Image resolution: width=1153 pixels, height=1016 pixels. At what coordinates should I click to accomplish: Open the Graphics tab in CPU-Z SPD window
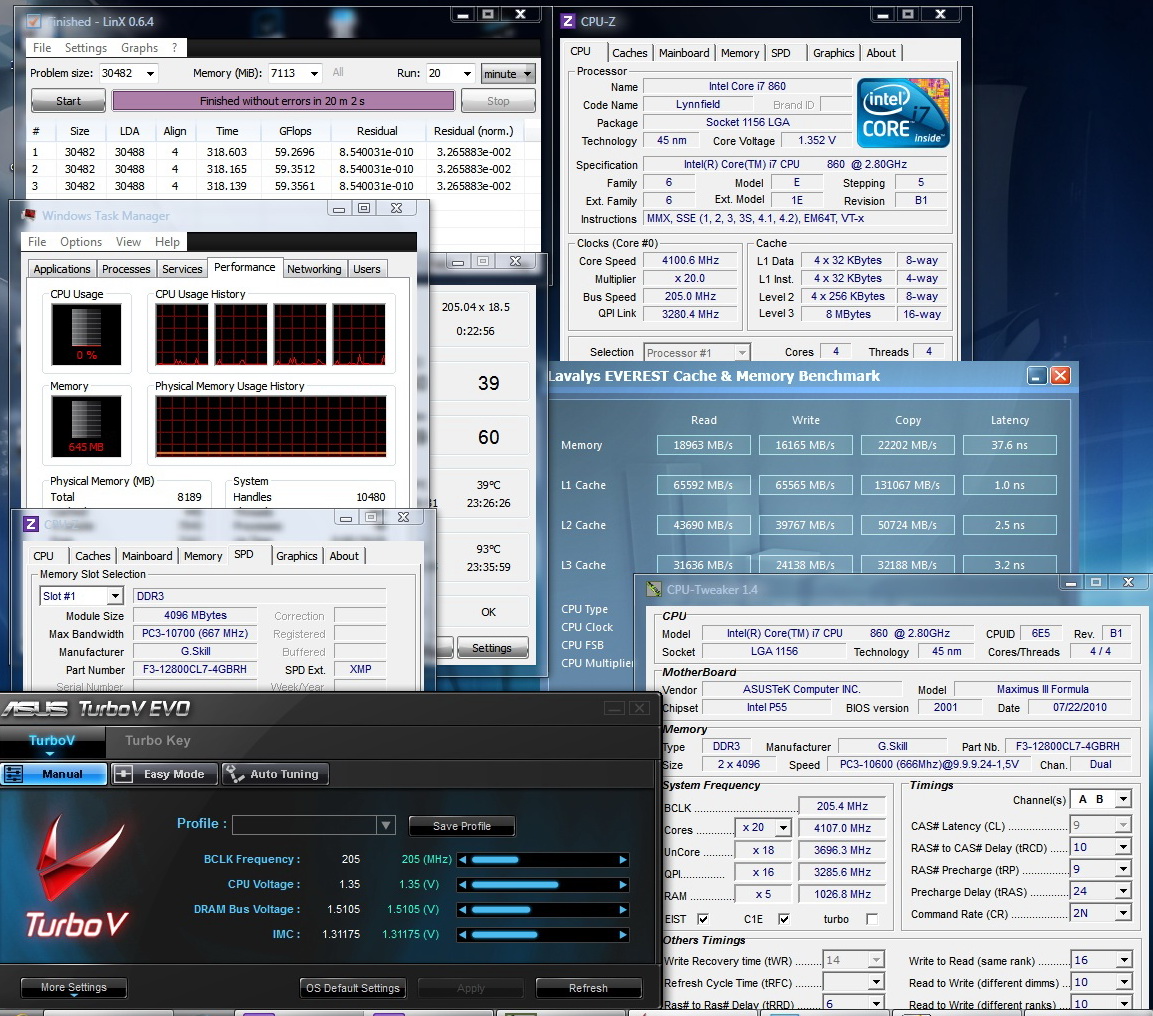point(296,556)
